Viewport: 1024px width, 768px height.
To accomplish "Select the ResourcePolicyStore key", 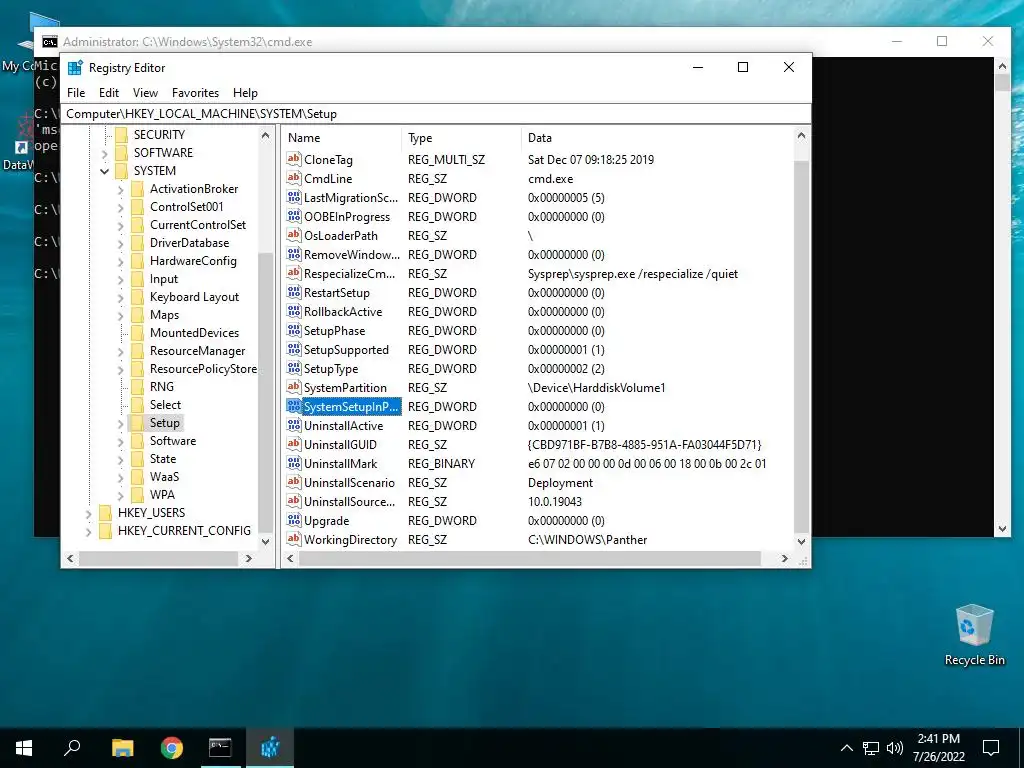I will point(203,368).
